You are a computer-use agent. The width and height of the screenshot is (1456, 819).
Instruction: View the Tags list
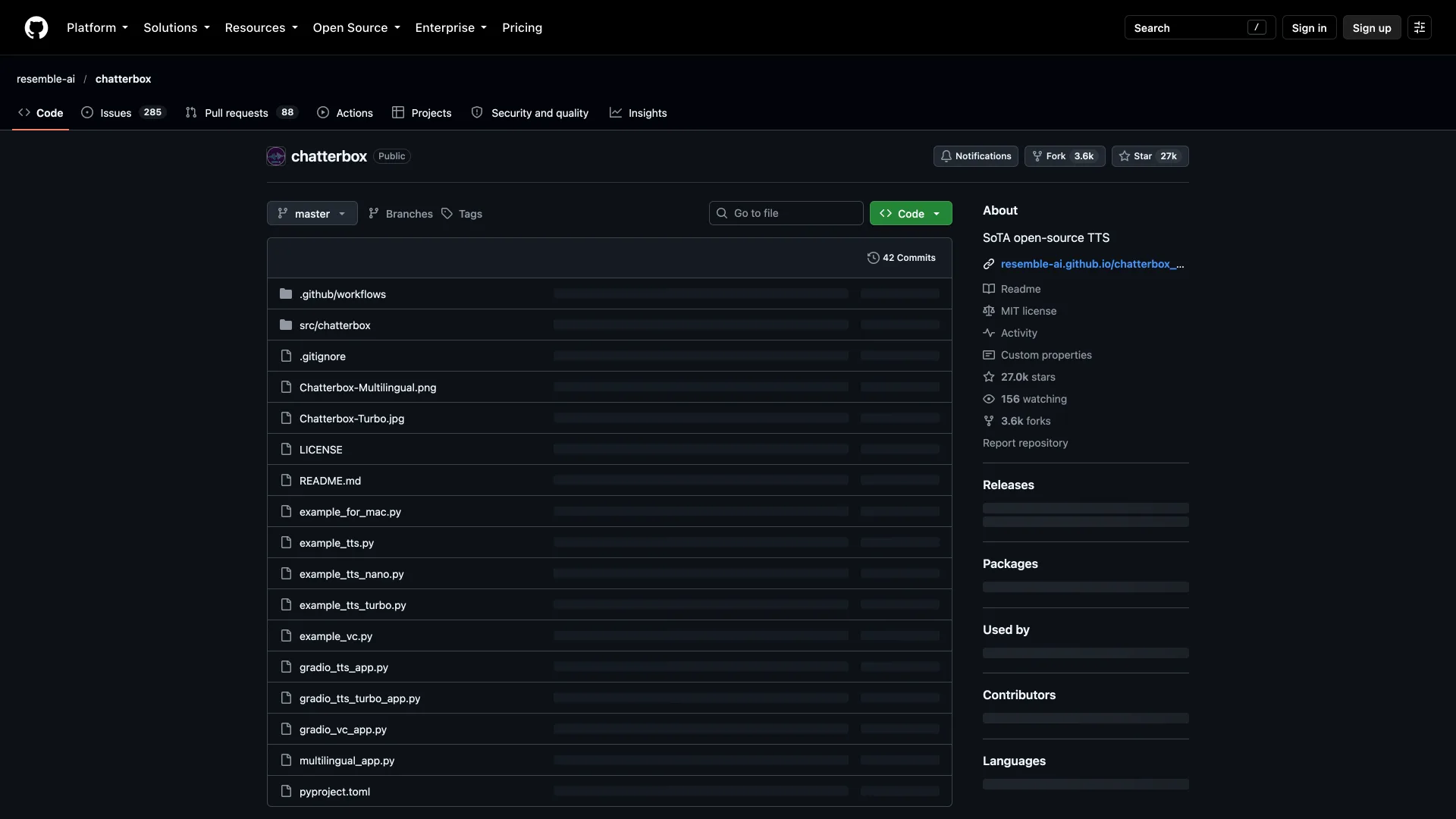click(462, 214)
